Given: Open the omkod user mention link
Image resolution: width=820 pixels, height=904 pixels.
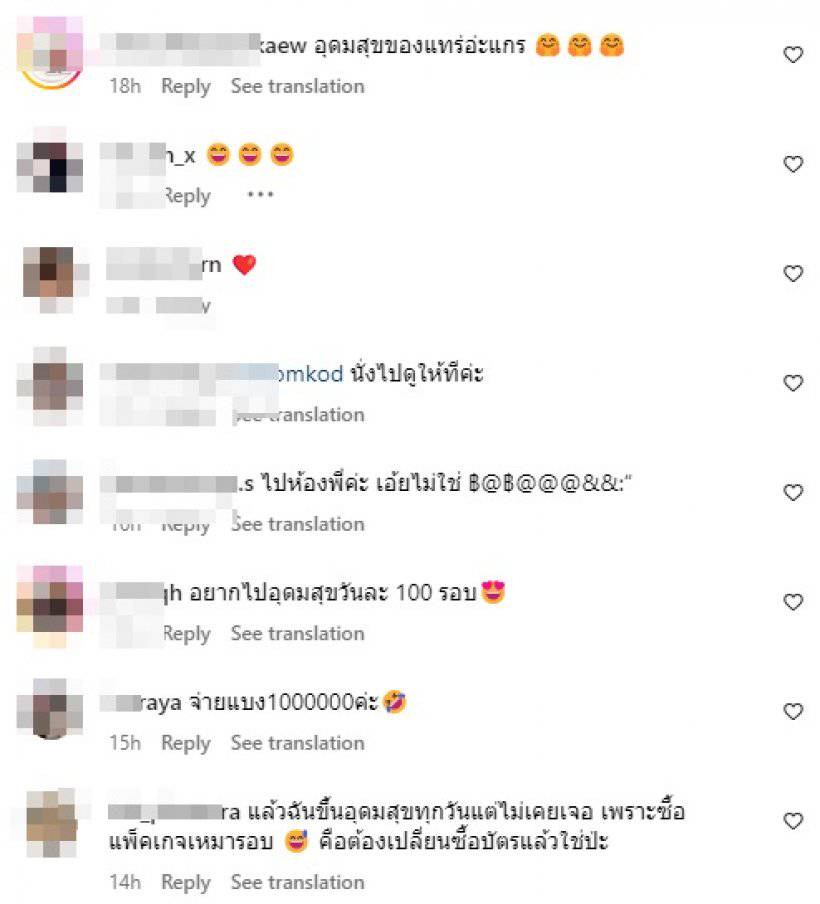Looking at the screenshot, I should 309,374.
